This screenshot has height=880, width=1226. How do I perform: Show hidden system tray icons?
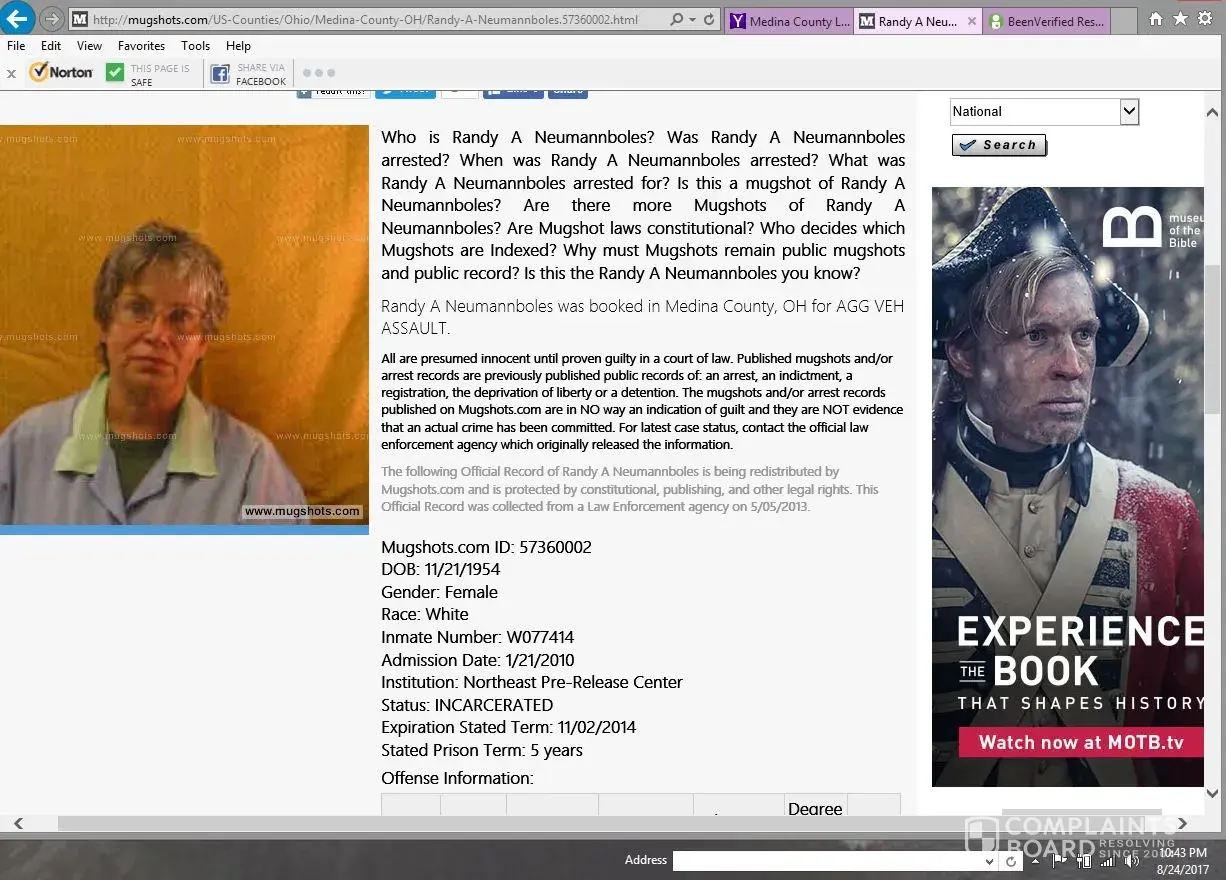pyautogui.click(x=1036, y=861)
